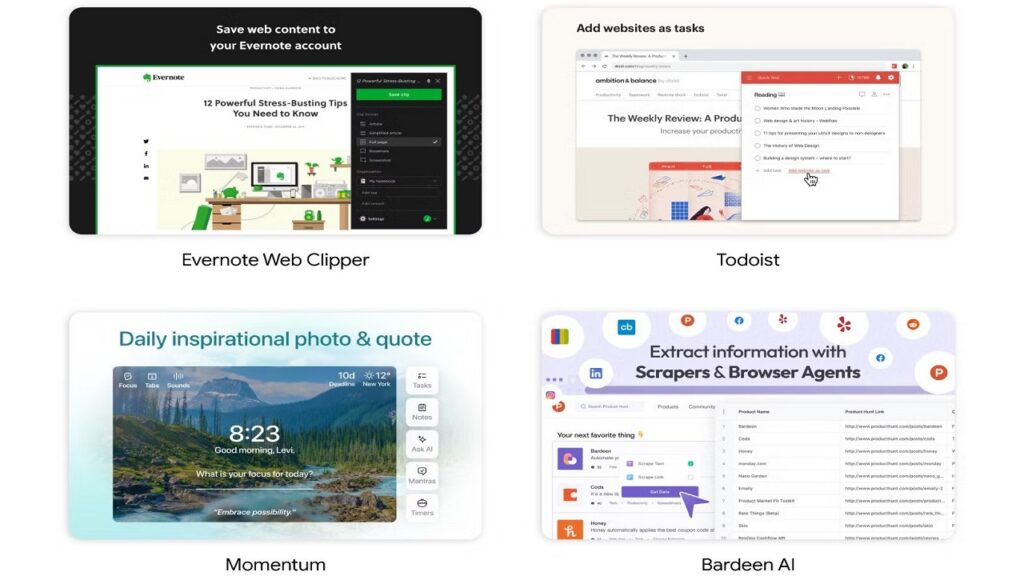Image resolution: width=1024 pixels, height=576 pixels.
Task: Click the browser reload icon in Todoist screenshot
Action: point(605,66)
